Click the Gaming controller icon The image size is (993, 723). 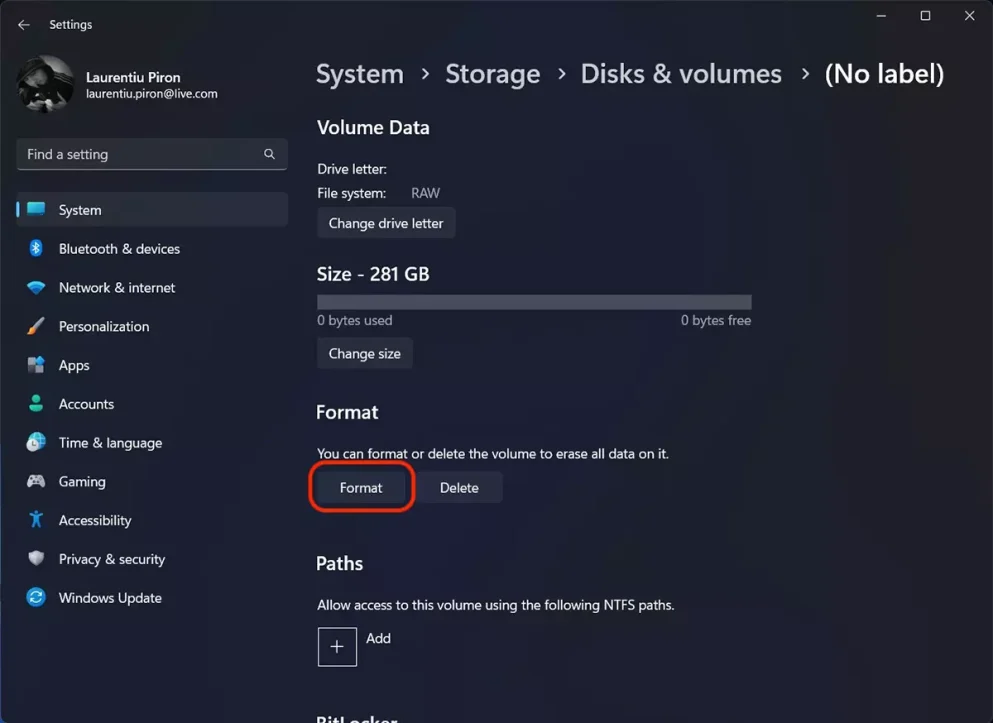(x=37, y=482)
